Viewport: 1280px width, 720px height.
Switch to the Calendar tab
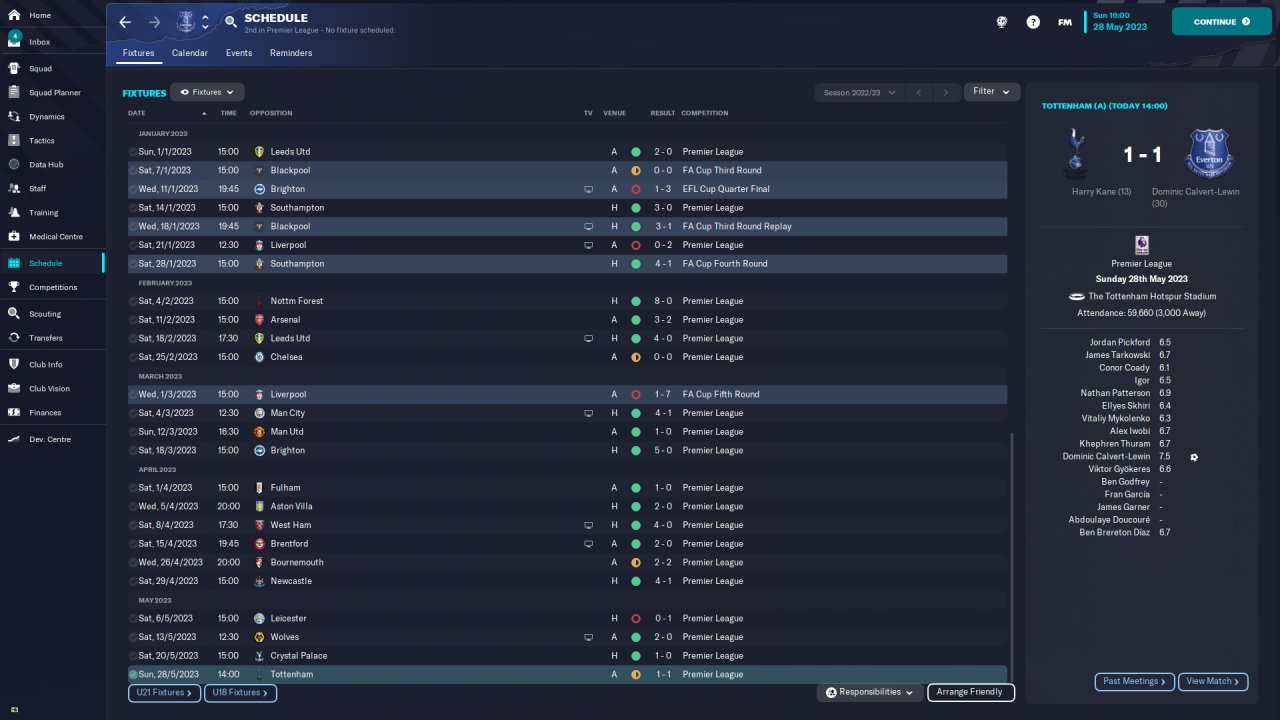(190, 53)
